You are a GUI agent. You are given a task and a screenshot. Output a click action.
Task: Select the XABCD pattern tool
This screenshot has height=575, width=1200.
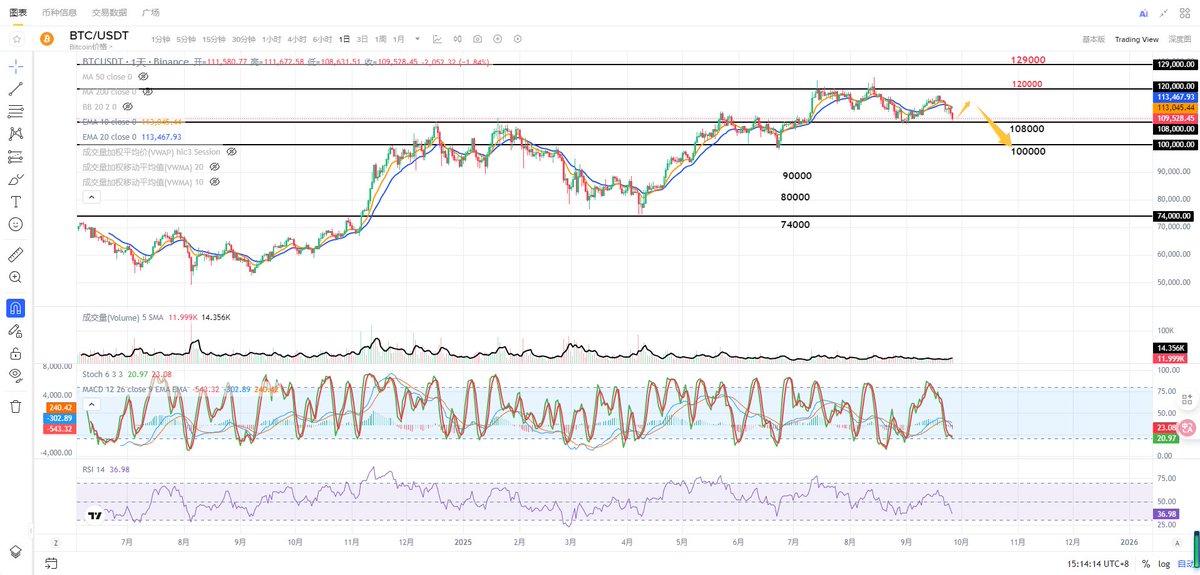pyautogui.click(x=16, y=133)
